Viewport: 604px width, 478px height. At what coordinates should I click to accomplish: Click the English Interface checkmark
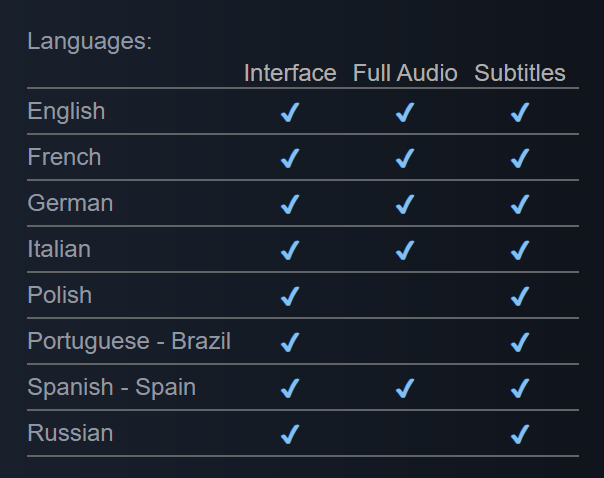[x=290, y=113]
